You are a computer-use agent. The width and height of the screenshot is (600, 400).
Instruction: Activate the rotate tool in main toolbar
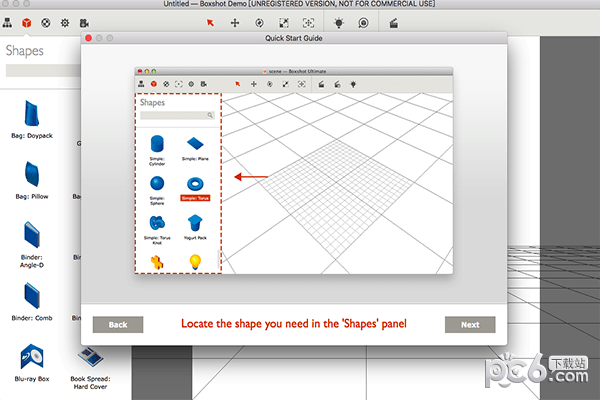(259, 23)
